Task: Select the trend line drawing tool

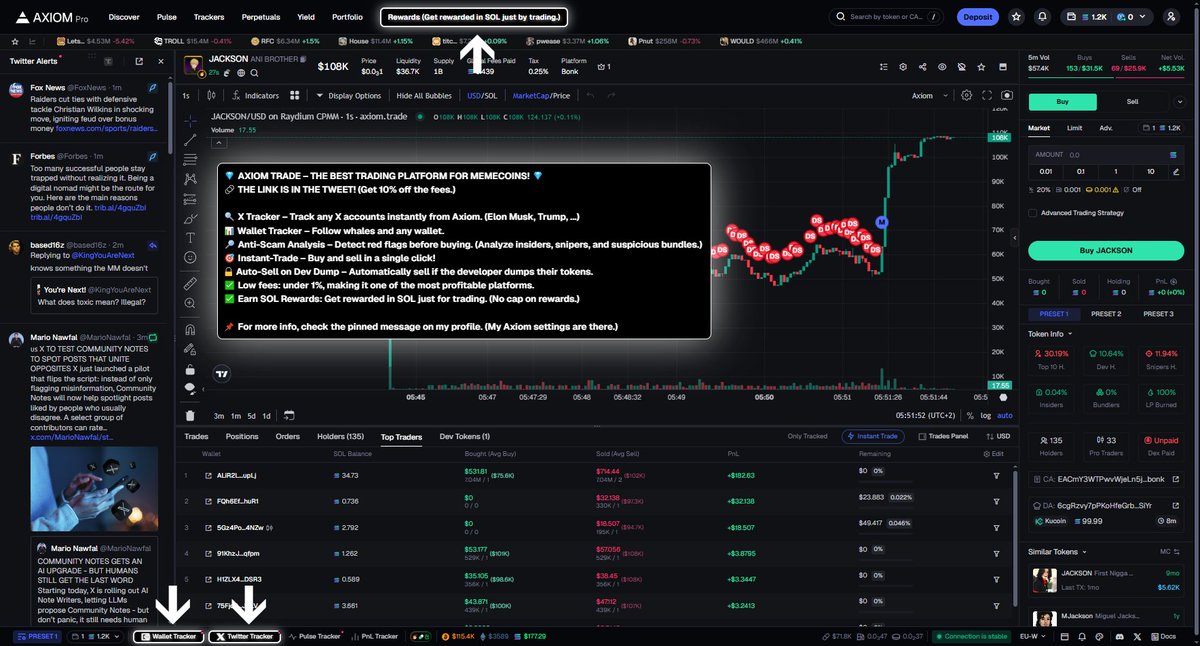Action: point(190,141)
